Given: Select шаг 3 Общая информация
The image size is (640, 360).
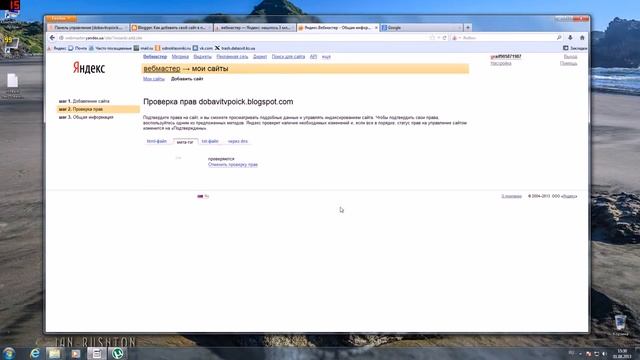Looking at the screenshot, I should pos(86,117).
